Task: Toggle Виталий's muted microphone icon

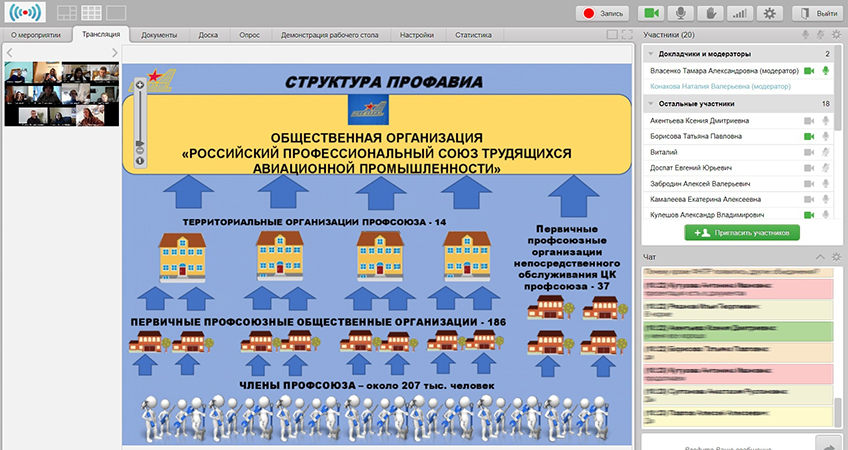Action: 825,153
